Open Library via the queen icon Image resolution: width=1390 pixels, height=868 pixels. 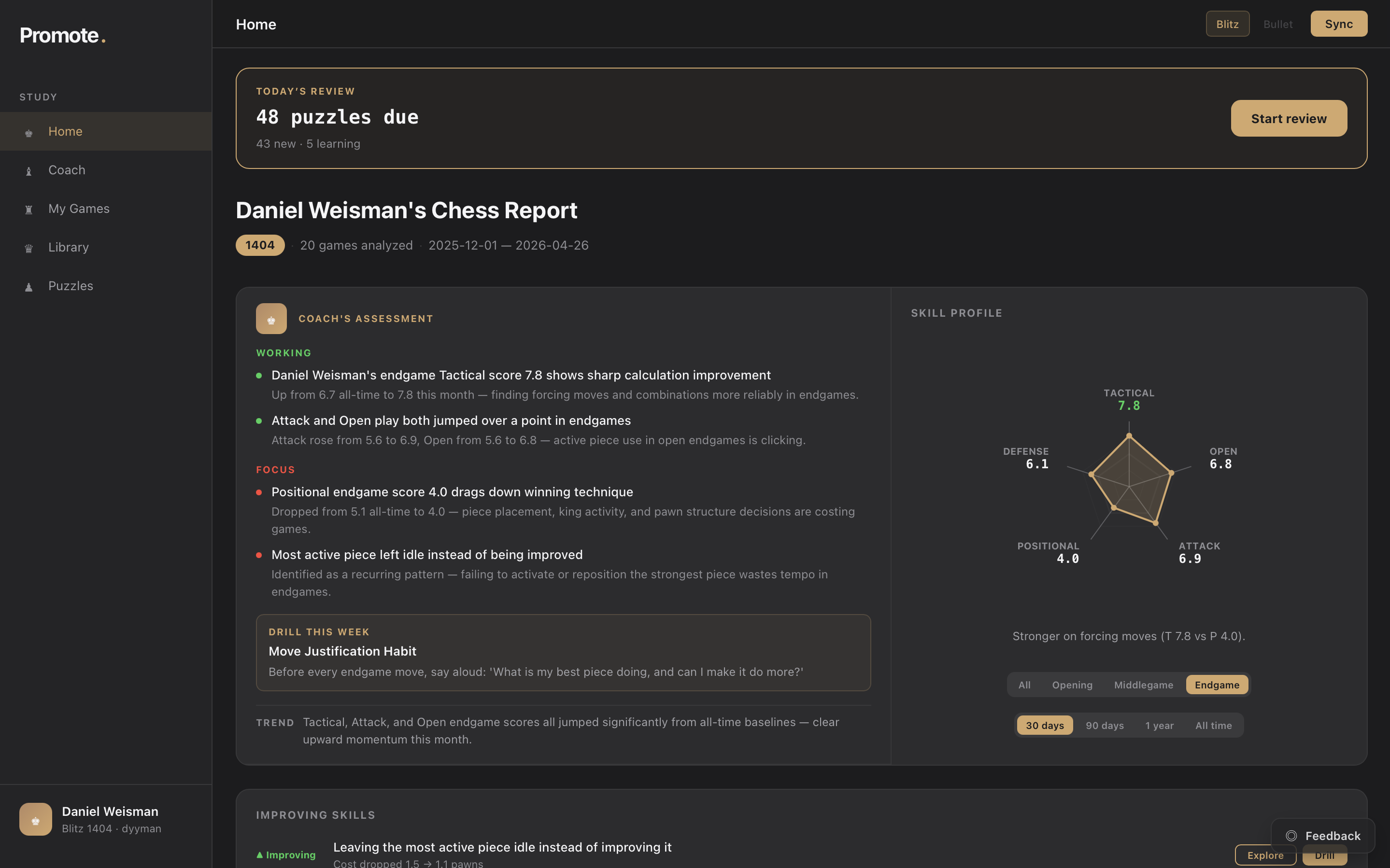28,248
